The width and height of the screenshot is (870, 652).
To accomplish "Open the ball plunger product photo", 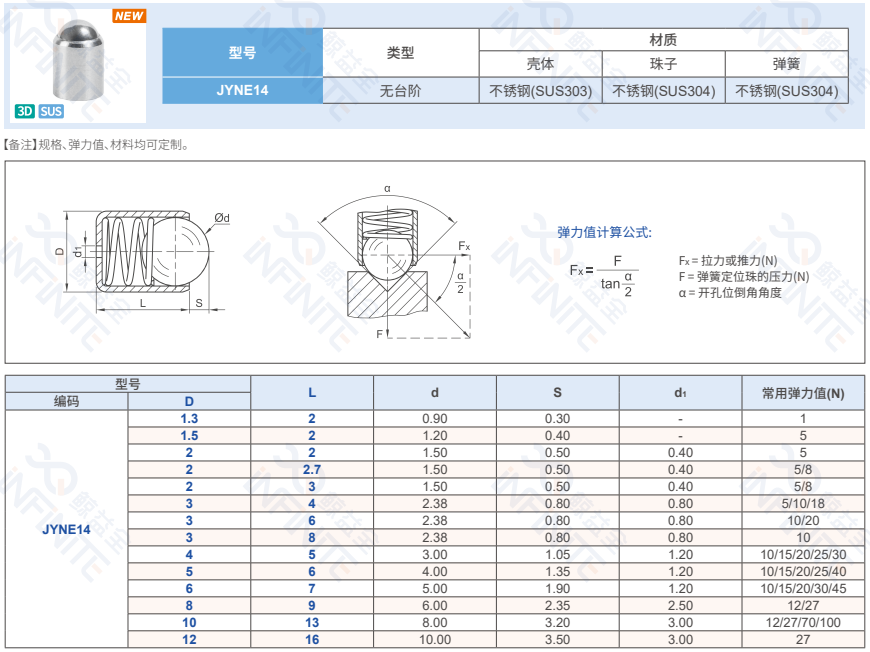I will (78, 64).
